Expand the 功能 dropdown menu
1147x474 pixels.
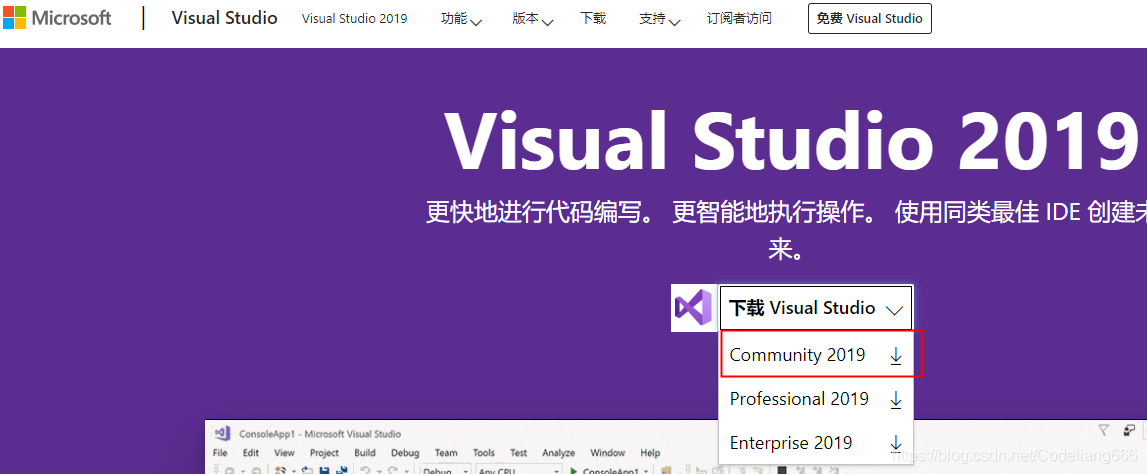462,19
